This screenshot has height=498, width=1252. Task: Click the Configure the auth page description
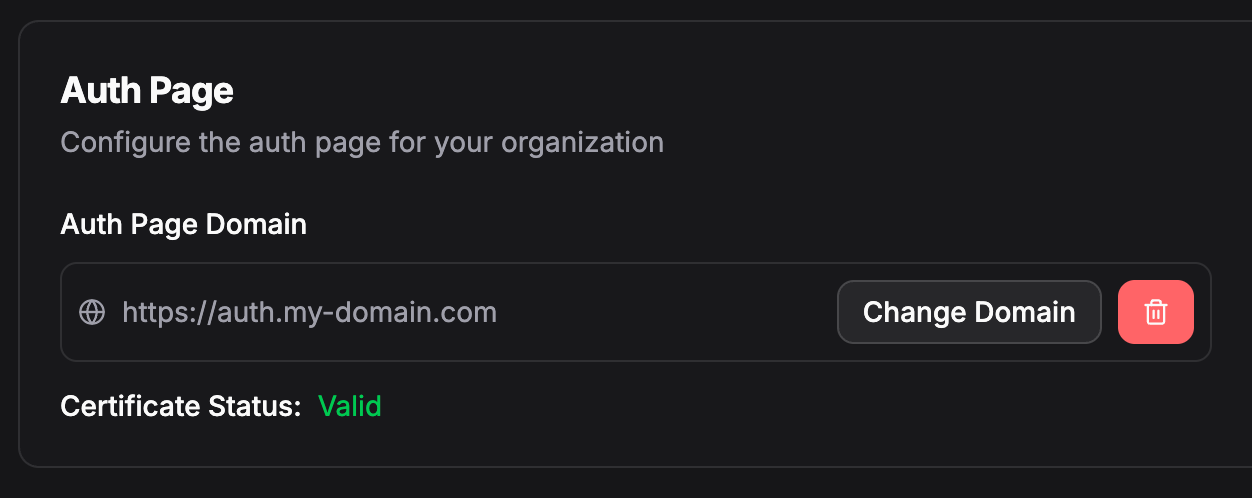point(362,142)
